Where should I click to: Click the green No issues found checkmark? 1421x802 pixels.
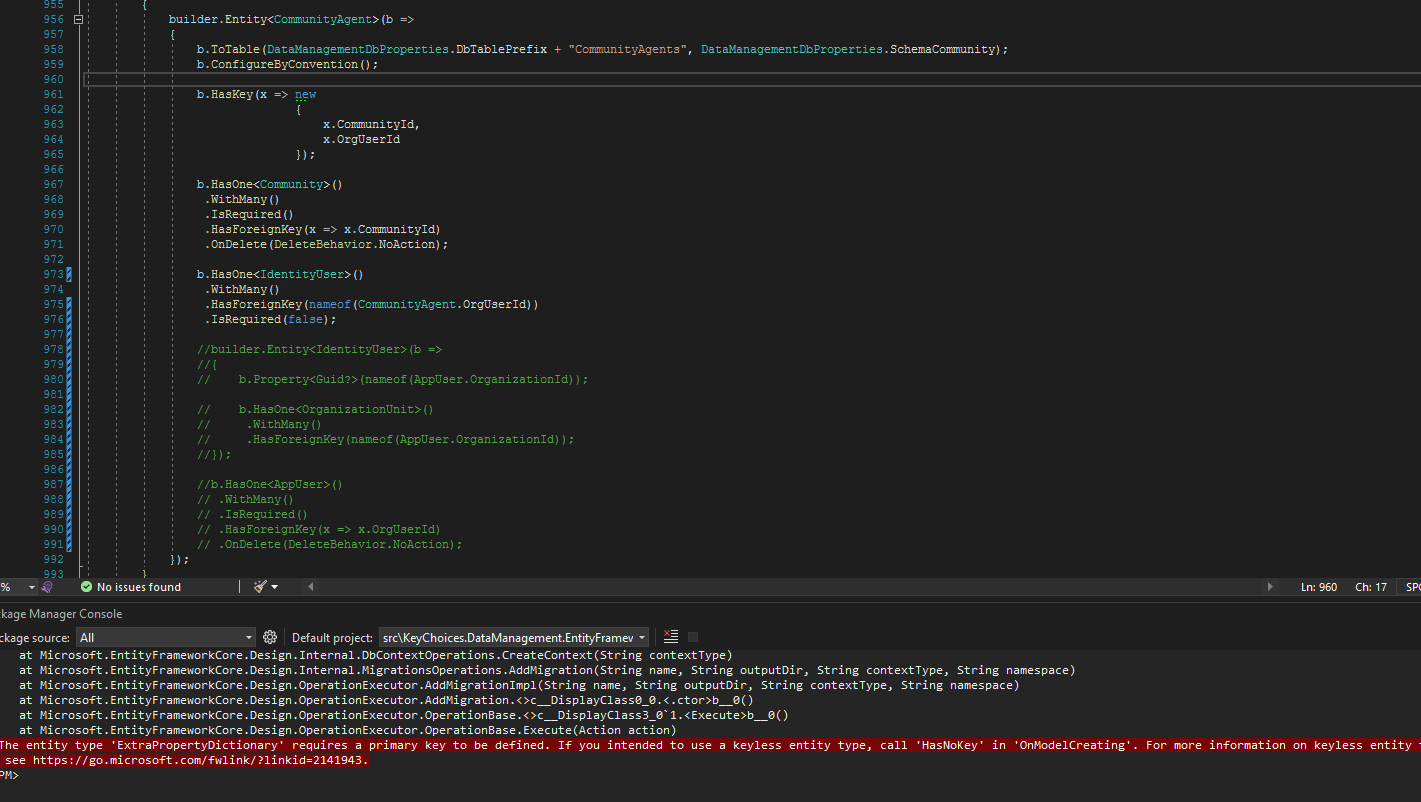(x=86, y=587)
